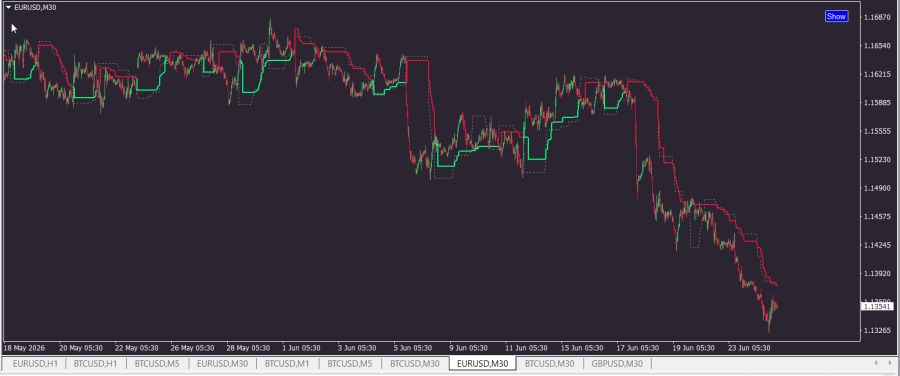Click the 5 Jun 05:30 time label
Screen dimensions: 900x376
coord(413,348)
